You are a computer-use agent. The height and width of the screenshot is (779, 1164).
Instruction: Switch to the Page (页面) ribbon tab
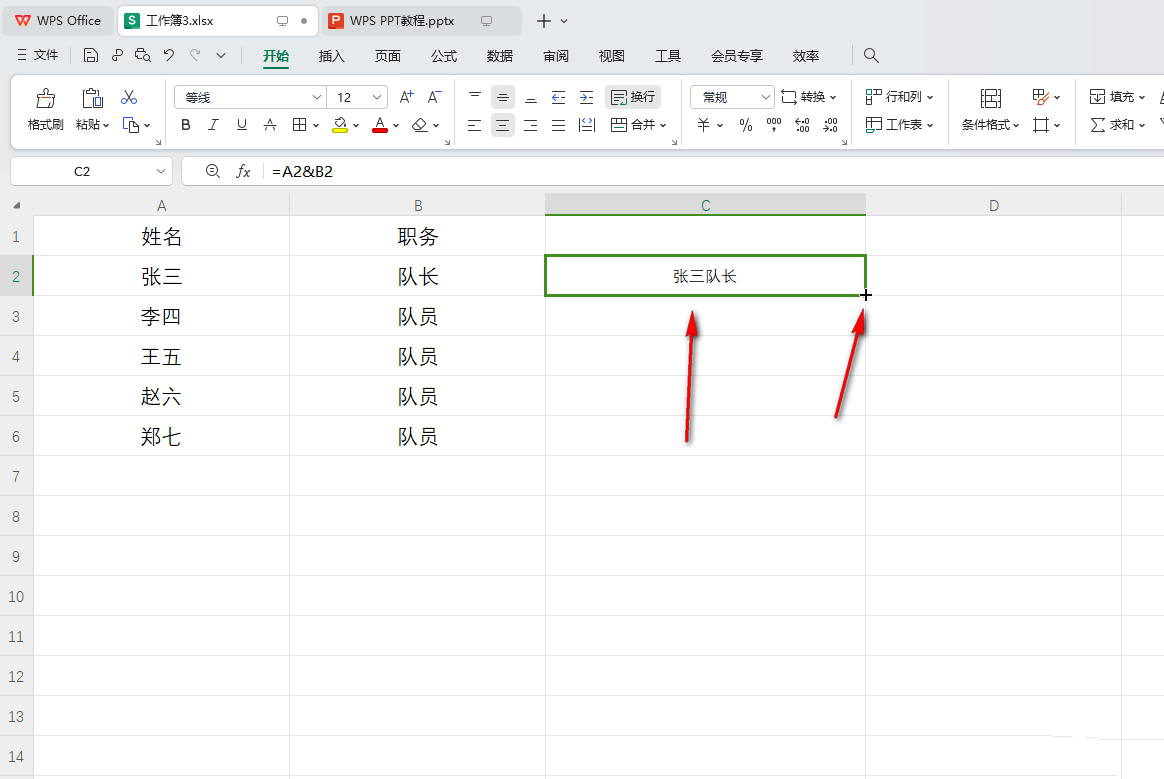coord(388,56)
